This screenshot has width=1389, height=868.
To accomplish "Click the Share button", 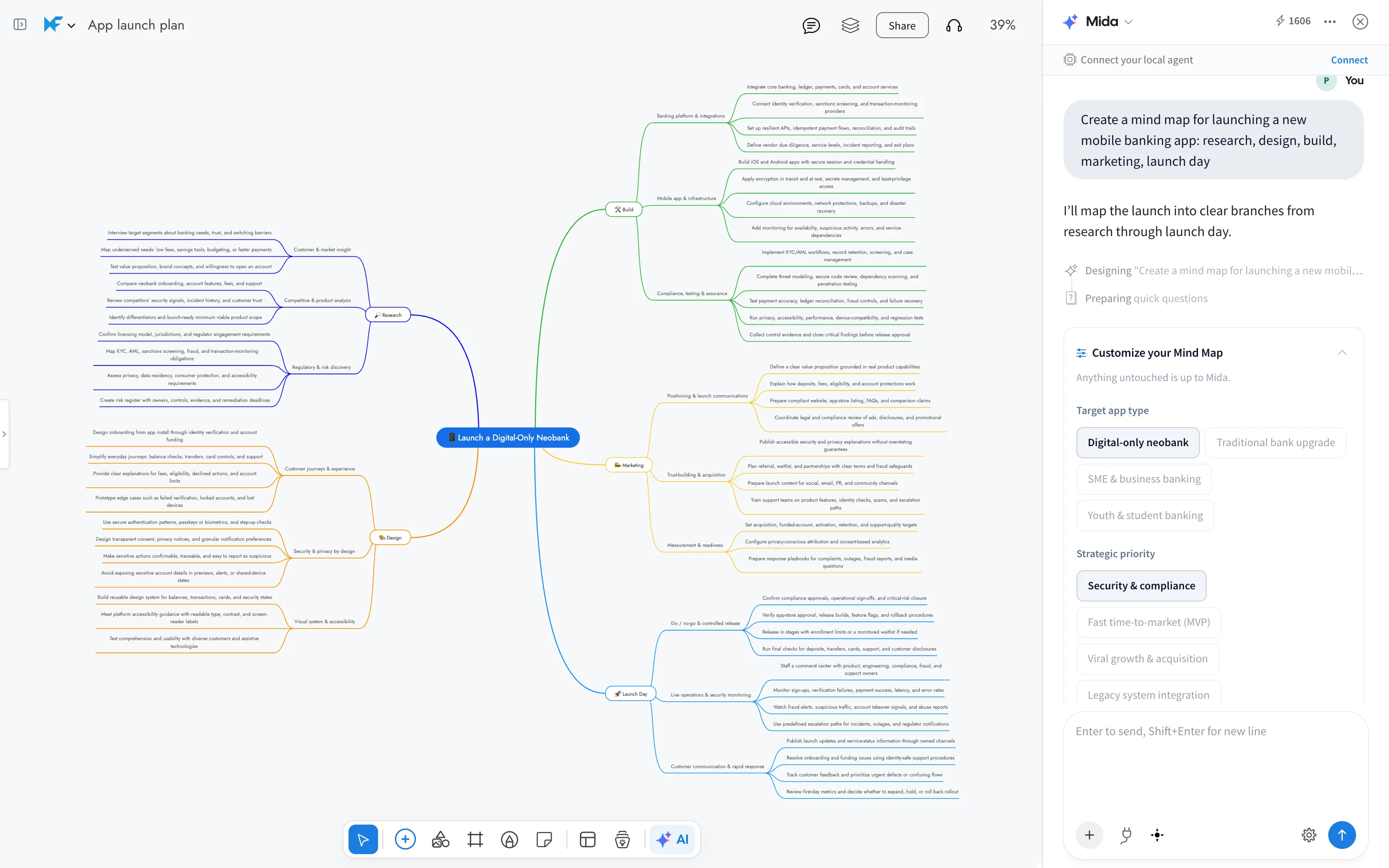I will click(902, 25).
